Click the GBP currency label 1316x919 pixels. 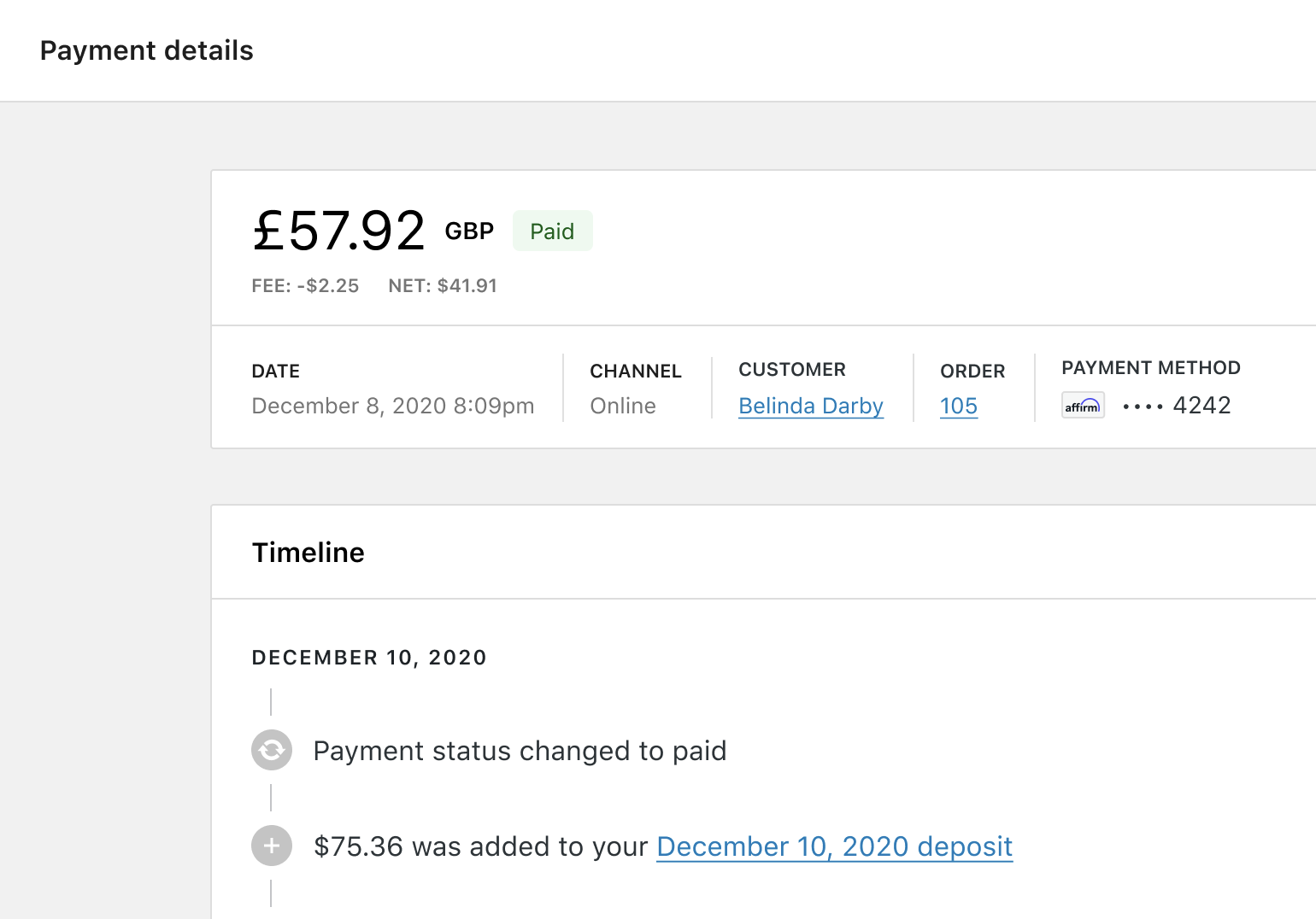coord(468,231)
